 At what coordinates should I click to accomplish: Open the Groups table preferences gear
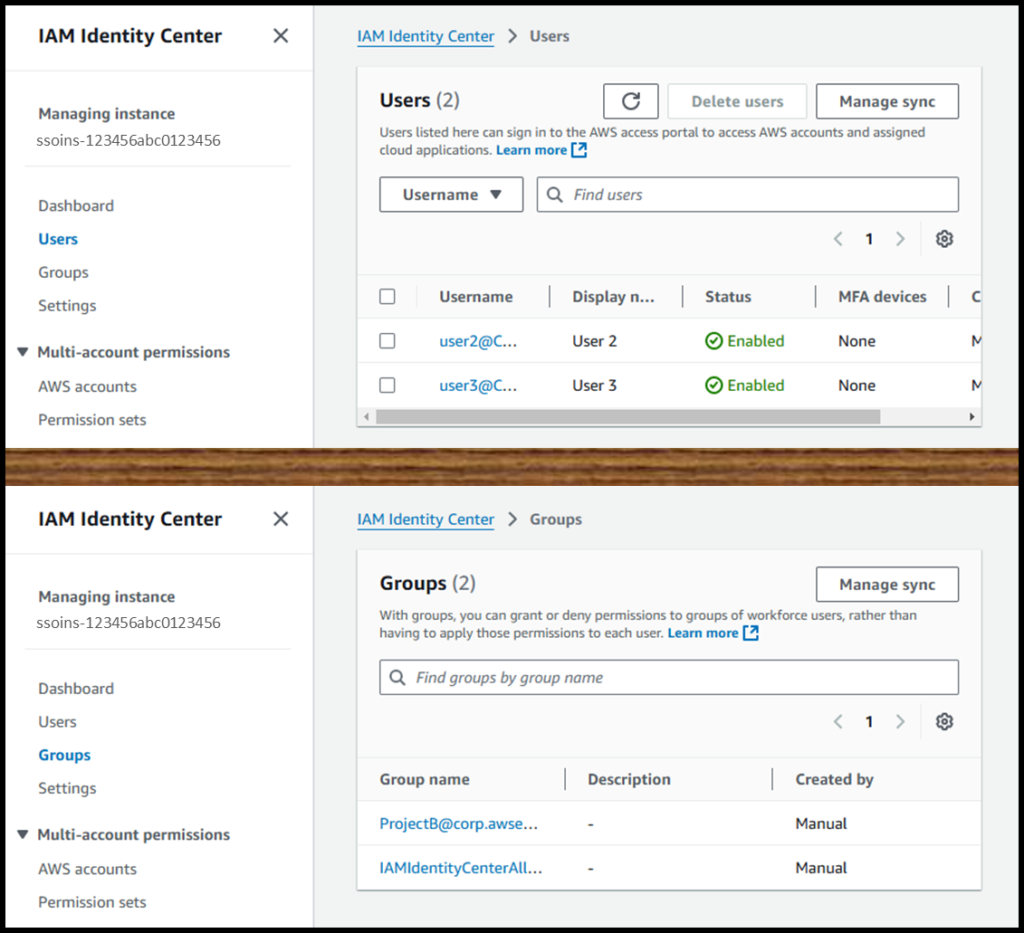(943, 721)
